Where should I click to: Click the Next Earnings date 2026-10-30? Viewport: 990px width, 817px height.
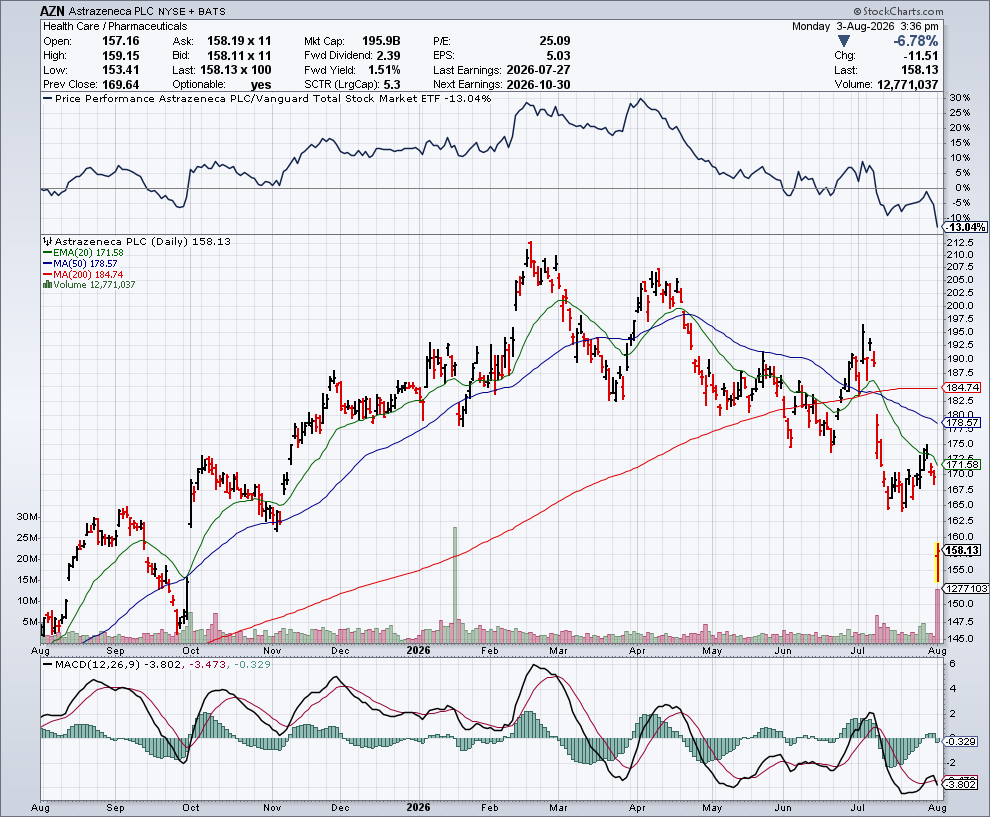[x=539, y=85]
